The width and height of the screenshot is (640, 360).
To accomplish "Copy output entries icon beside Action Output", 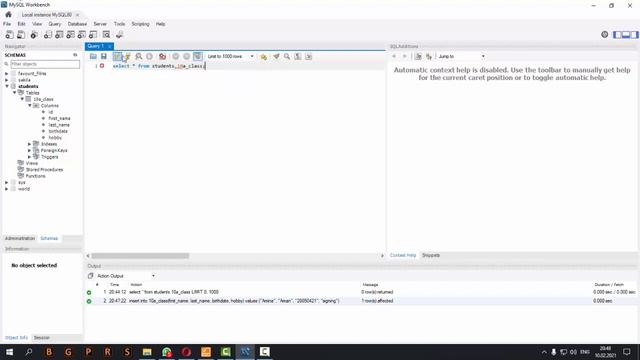I will tap(91, 276).
